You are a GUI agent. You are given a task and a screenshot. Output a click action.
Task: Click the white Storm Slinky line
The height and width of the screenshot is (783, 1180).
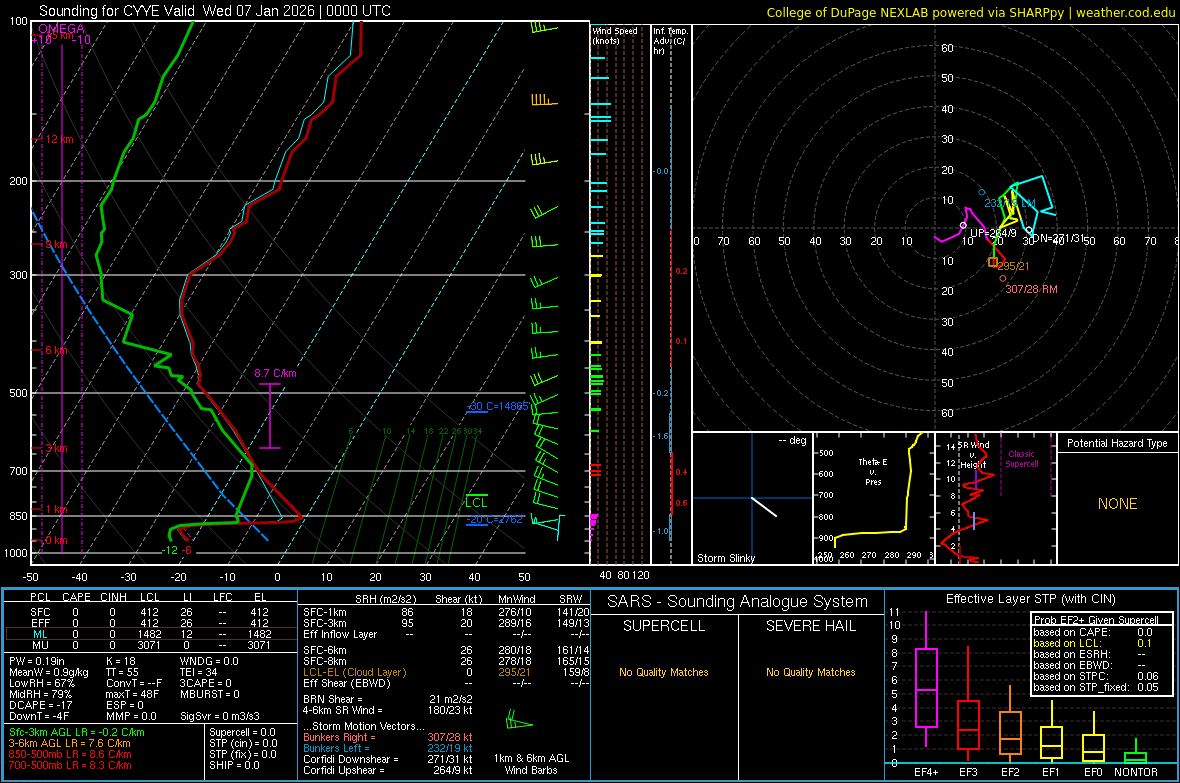click(x=764, y=507)
